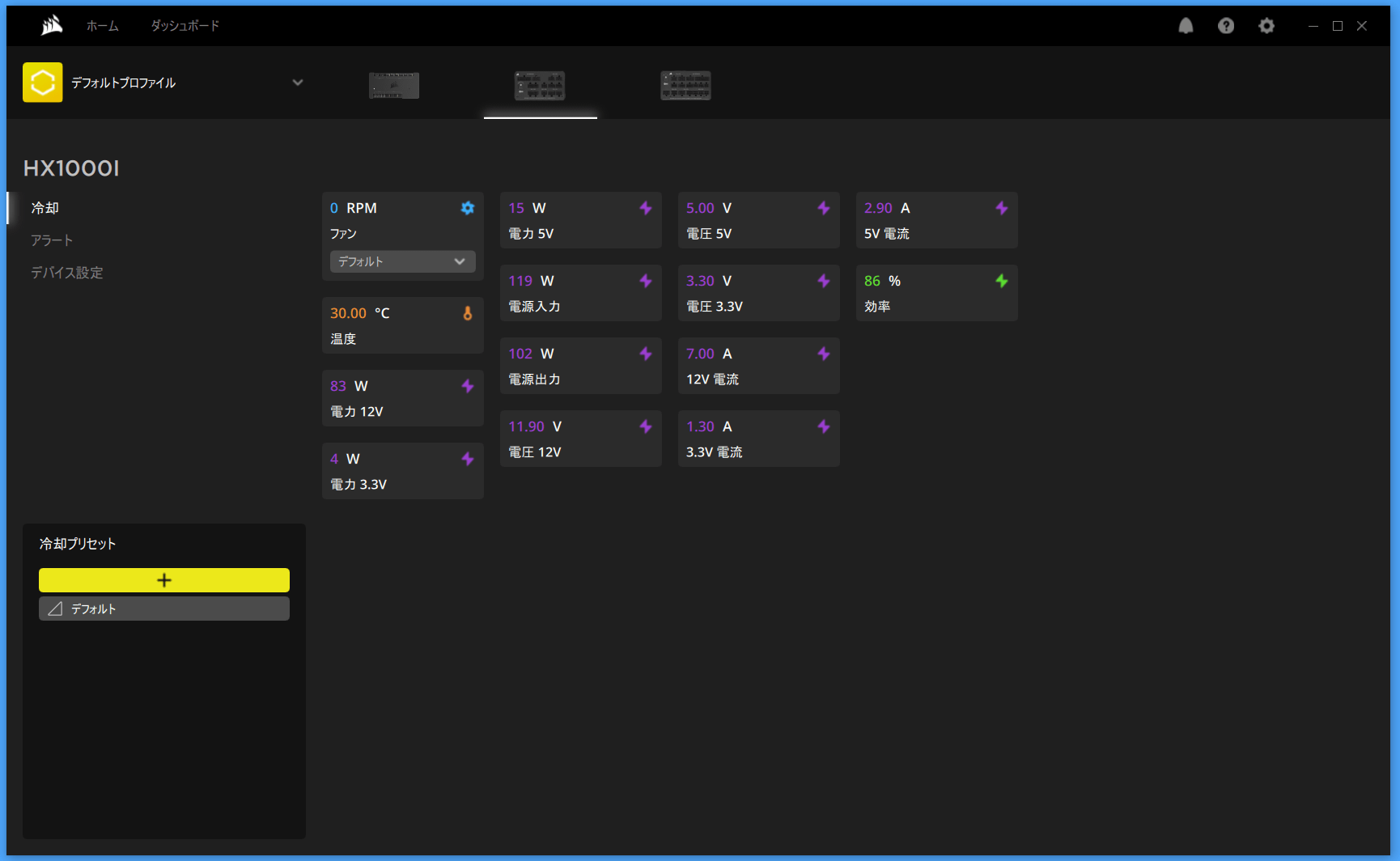Screen dimensions: 1400x861
Task: Select the active HX1000i PSU thumbnail
Action: (540, 85)
